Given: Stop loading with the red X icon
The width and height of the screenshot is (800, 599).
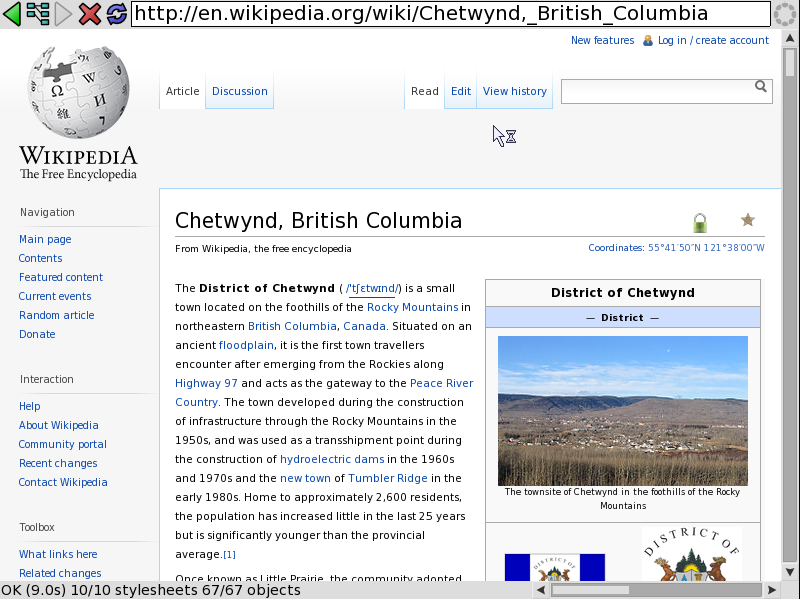Looking at the screenshot, I should tap(90, 14).
